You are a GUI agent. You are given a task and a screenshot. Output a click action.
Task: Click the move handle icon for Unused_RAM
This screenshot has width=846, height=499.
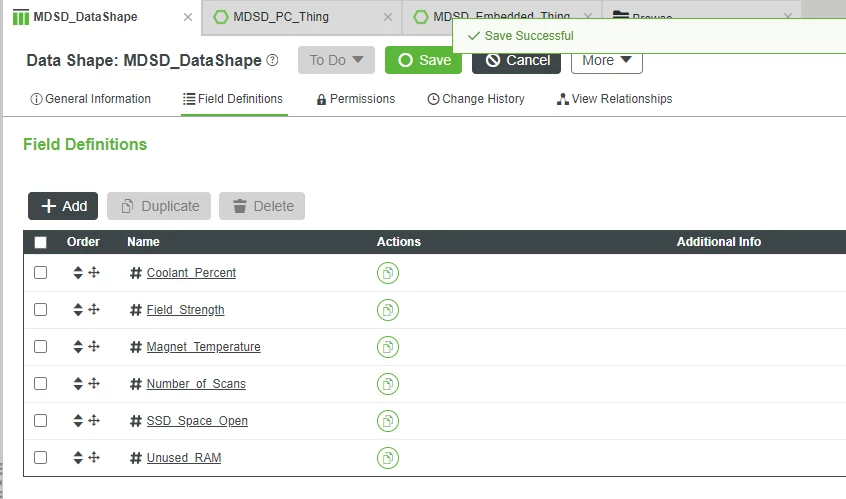[94, 457]
